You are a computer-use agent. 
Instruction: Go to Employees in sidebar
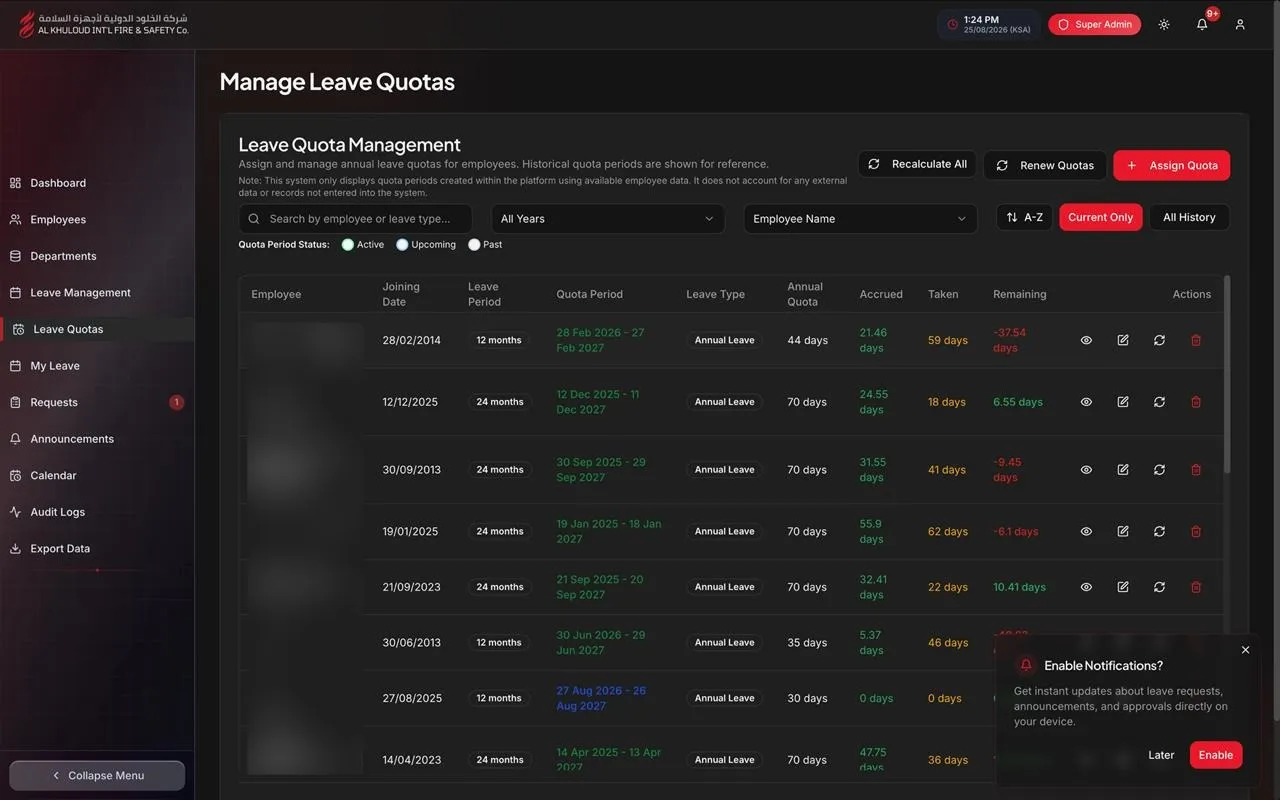coord(97,219)
